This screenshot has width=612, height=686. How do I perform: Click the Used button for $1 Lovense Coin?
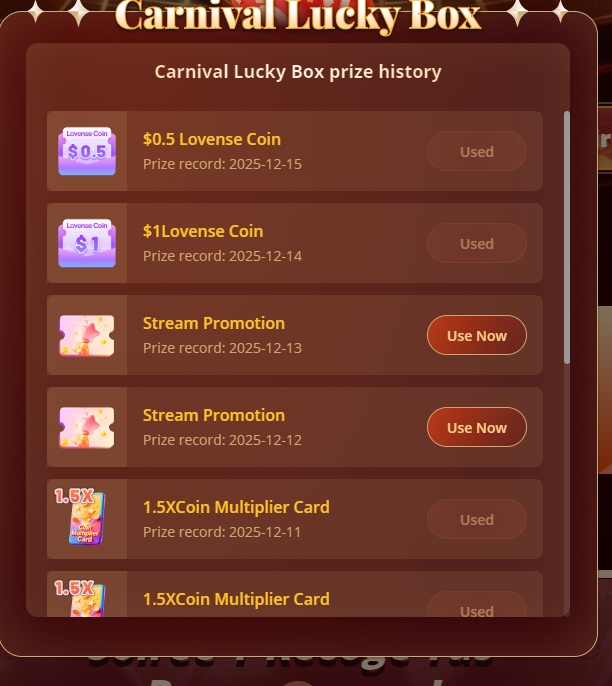477,243
